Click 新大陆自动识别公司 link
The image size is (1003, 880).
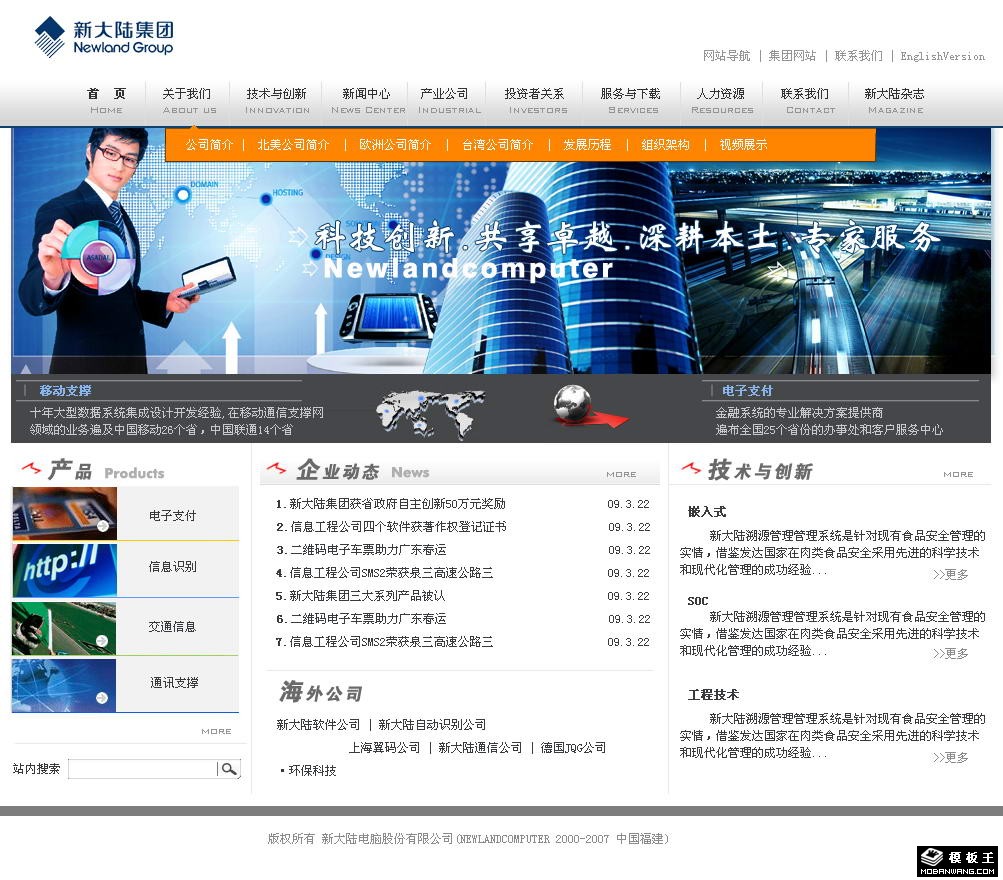tap(432, 725)
